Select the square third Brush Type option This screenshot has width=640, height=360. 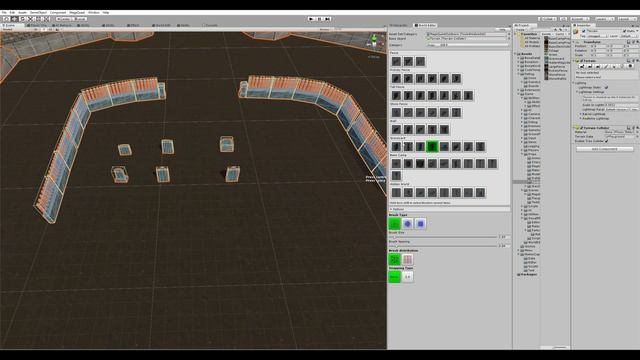[x=420, y=224]
